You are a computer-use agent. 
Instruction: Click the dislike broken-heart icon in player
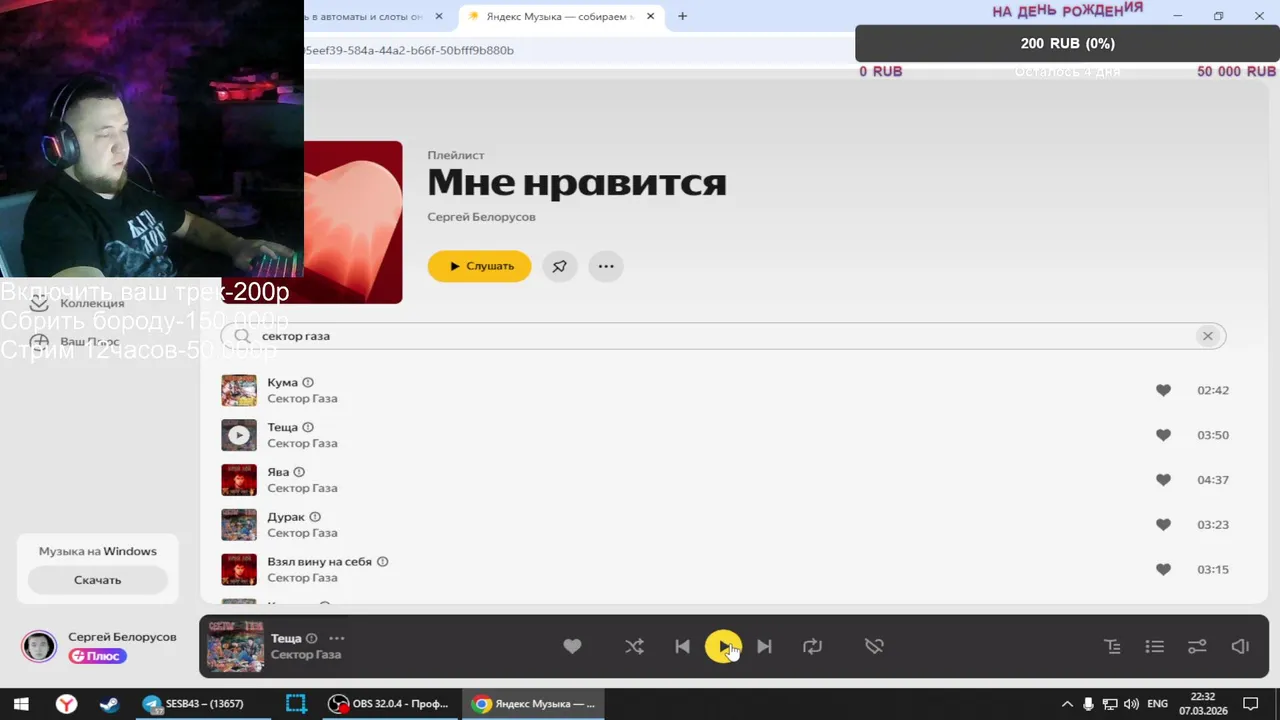coord(874,647)
